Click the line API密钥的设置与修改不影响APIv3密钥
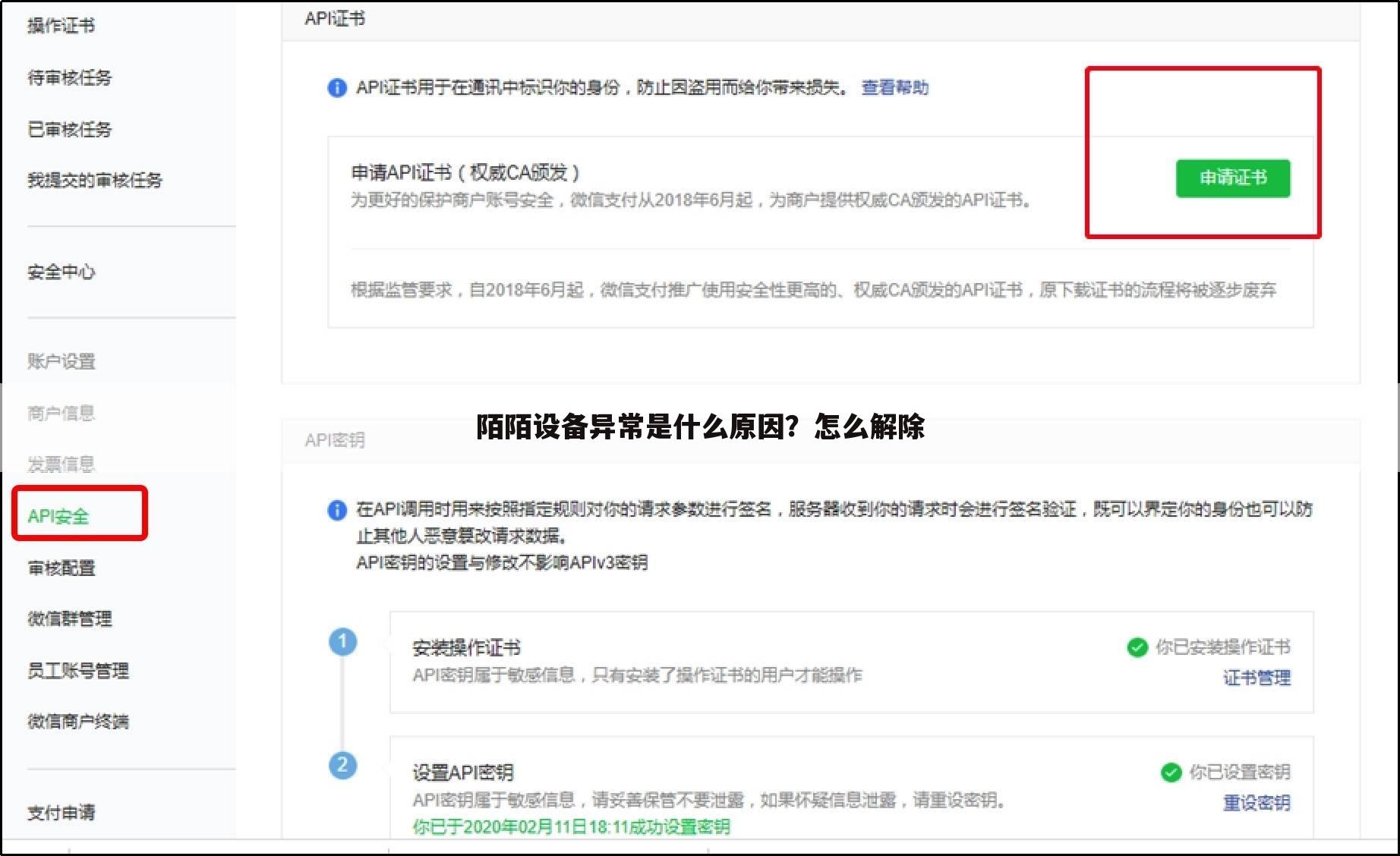 [502, 562]
